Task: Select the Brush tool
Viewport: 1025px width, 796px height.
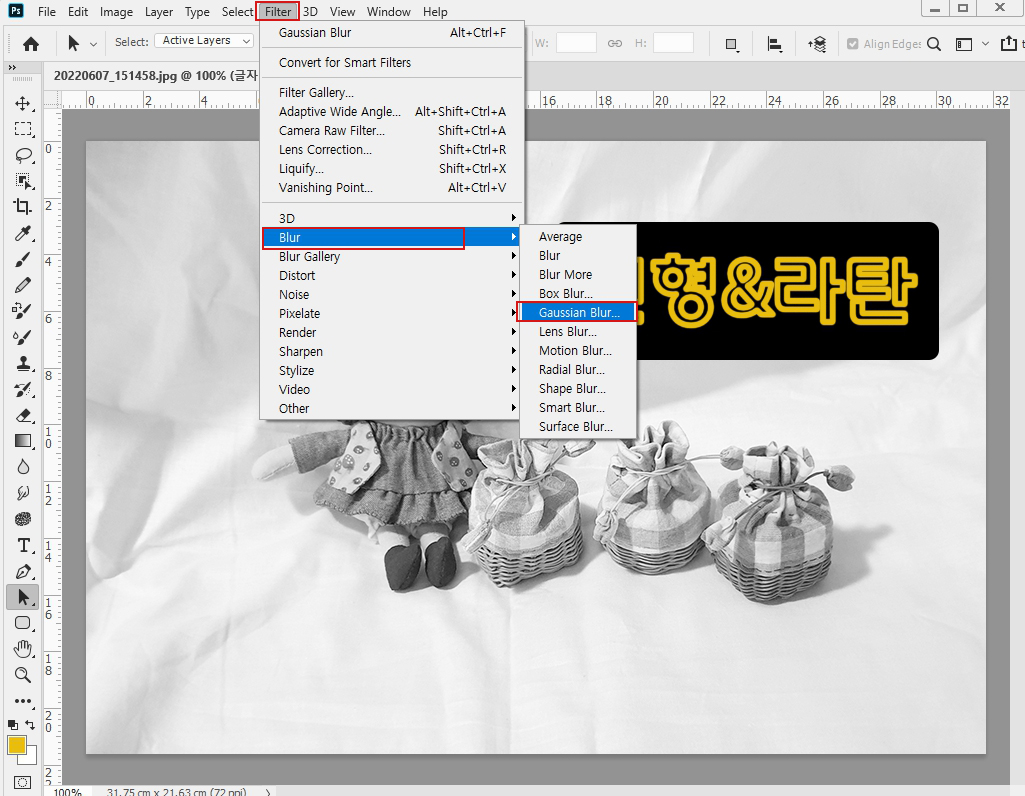Action: pyautogui.click(x=23, y=259)
